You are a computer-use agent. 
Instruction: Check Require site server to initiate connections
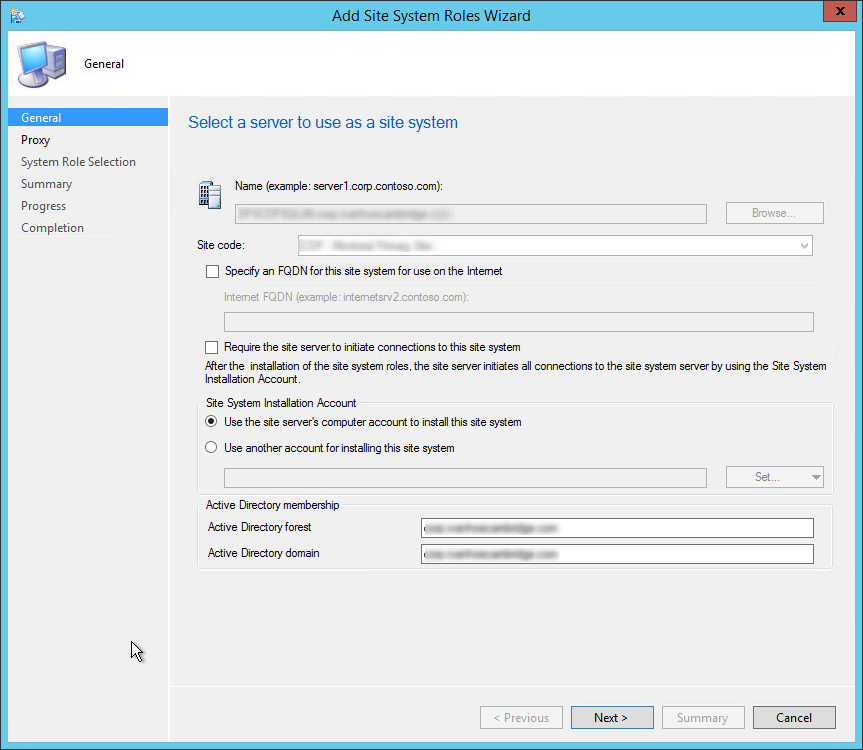pyautogui.click(x=211, y=347)
